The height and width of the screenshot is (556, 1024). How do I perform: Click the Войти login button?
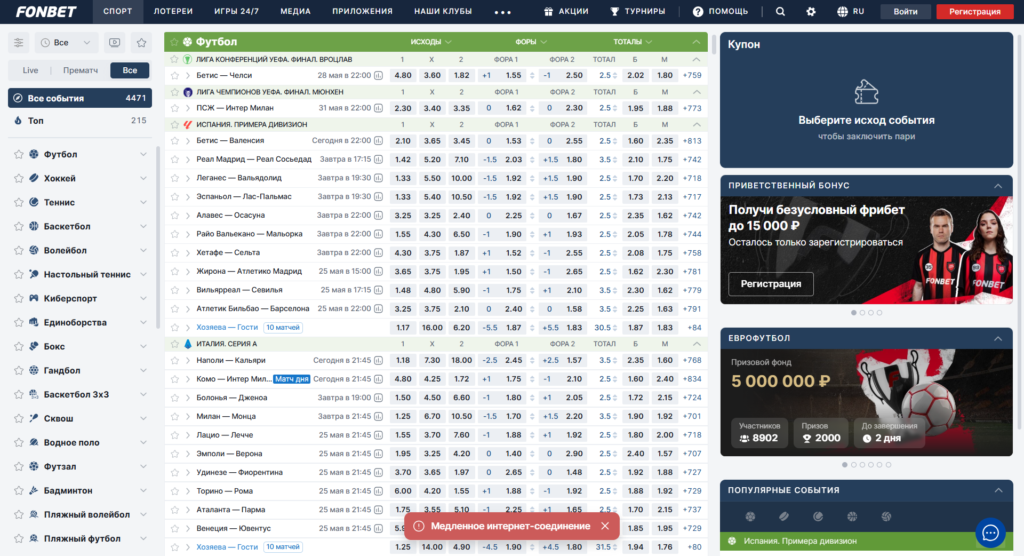(x=905, y=11)
